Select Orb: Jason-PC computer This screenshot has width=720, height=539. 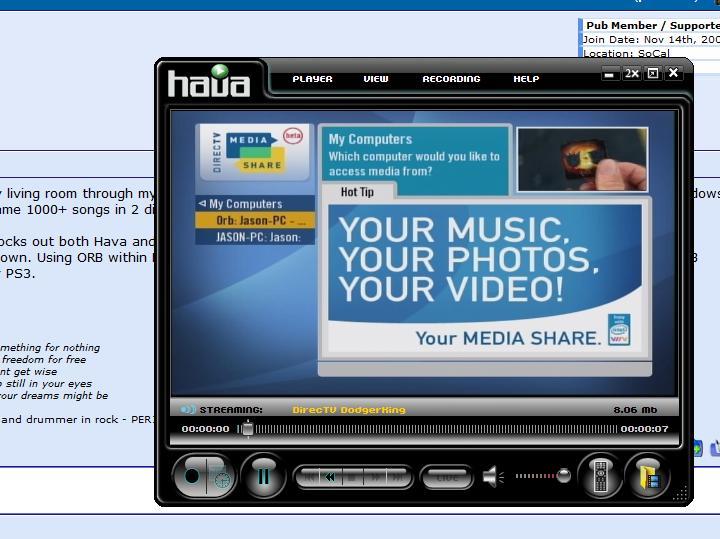255,220
